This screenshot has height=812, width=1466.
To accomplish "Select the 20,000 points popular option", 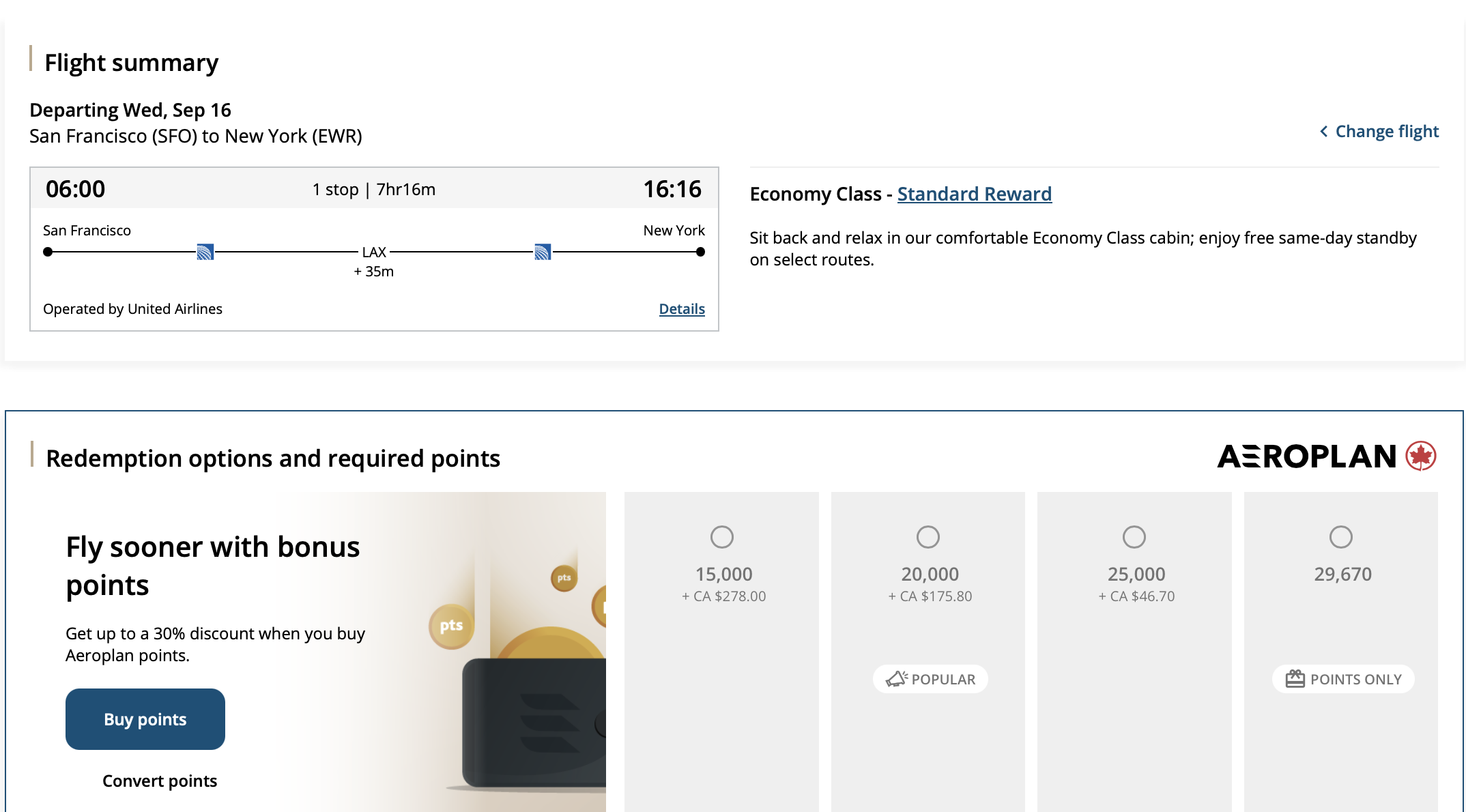I will (928, 537).
